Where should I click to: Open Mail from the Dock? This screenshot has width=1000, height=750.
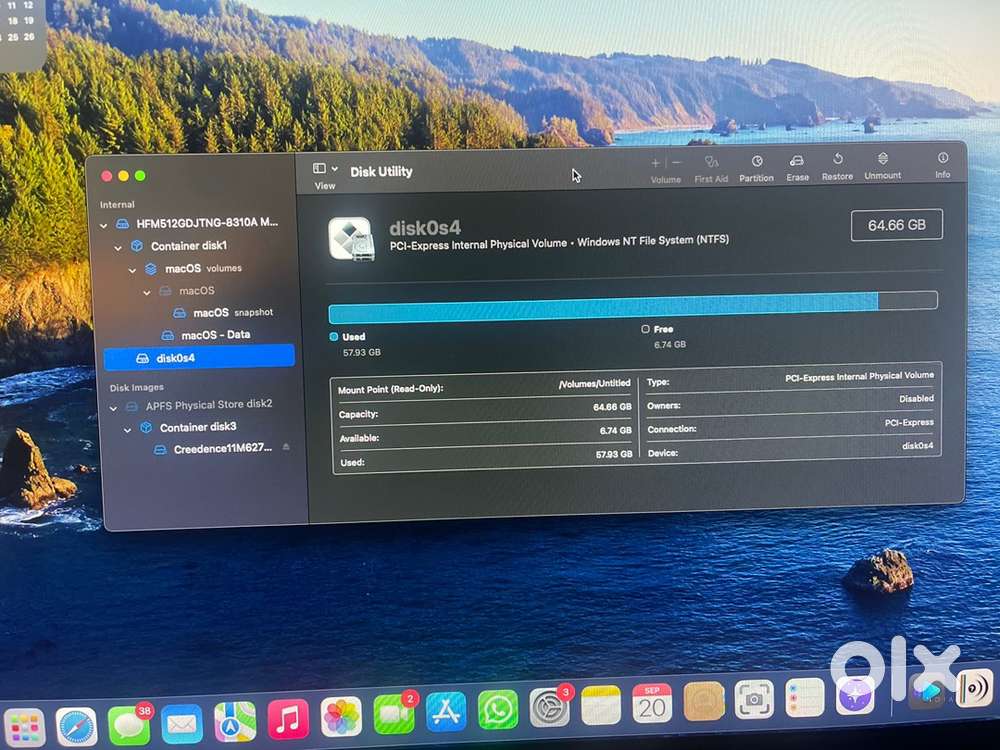pyautogui.click(x=182, y=724)
